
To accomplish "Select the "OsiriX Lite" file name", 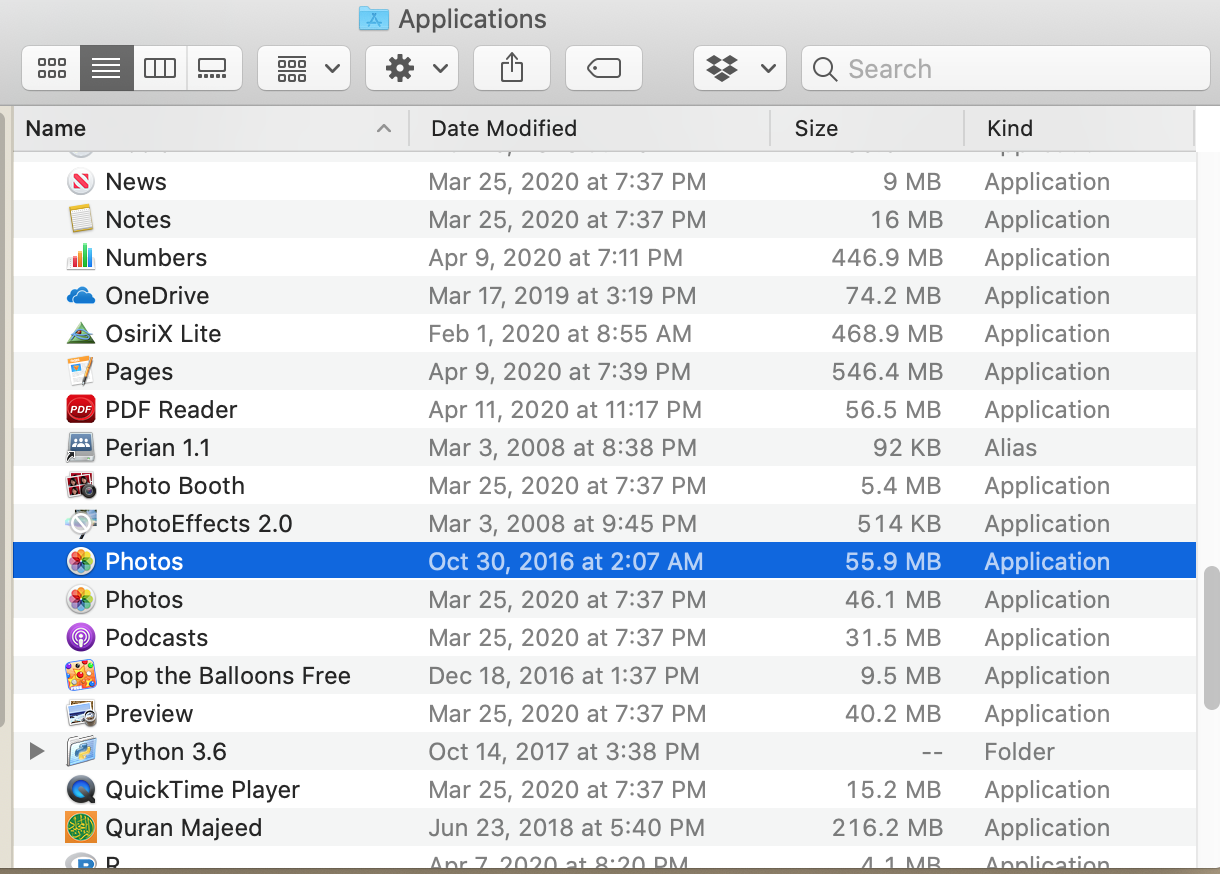I will point(163,334).
